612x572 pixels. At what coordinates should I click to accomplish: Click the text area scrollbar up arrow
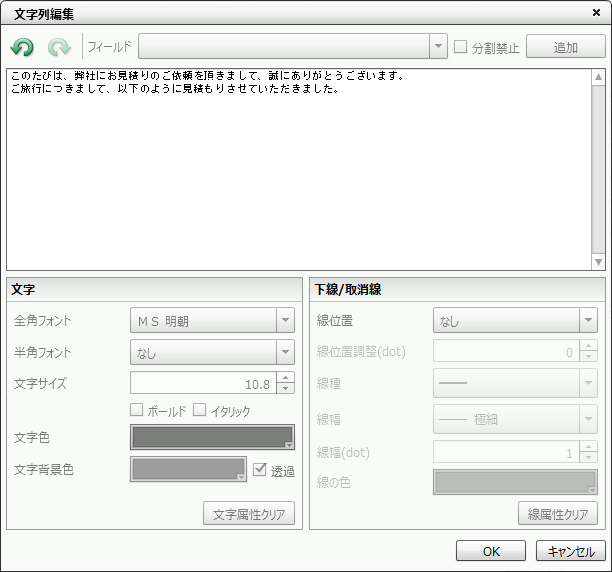pos(598,76)
